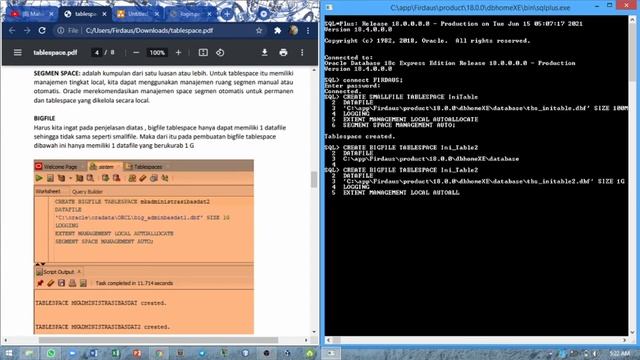Click the sqlplus horizontal scrollbar thumb

(x=336, y=340)
